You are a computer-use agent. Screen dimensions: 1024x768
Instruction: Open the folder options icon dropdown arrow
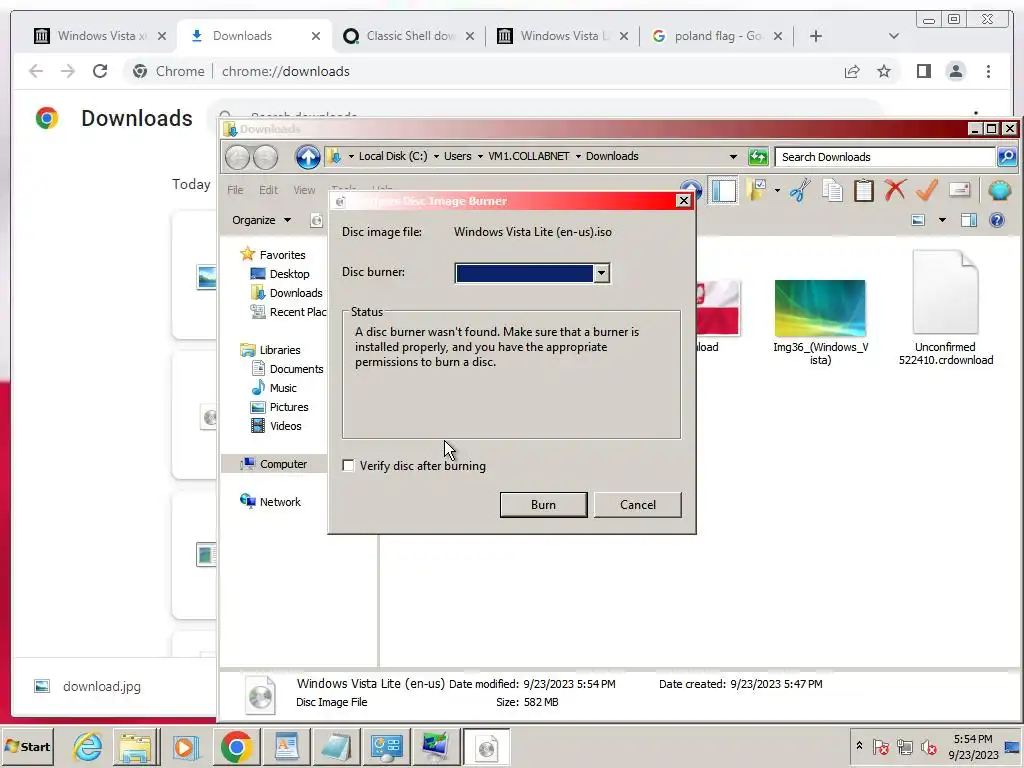777,191
